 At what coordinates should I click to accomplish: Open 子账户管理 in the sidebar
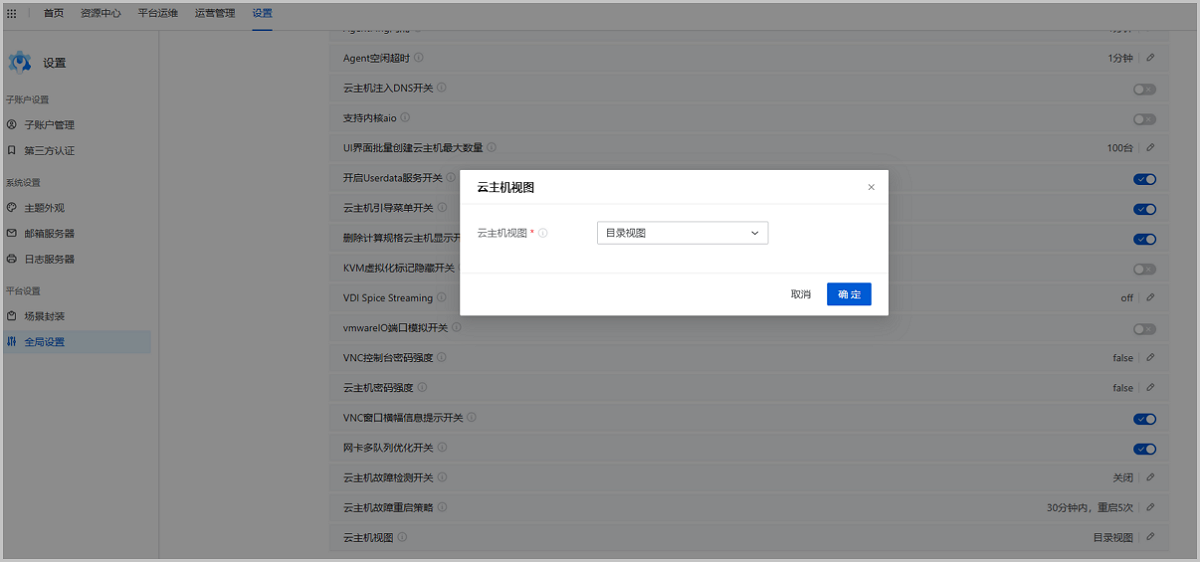click(x=49, y=125)
